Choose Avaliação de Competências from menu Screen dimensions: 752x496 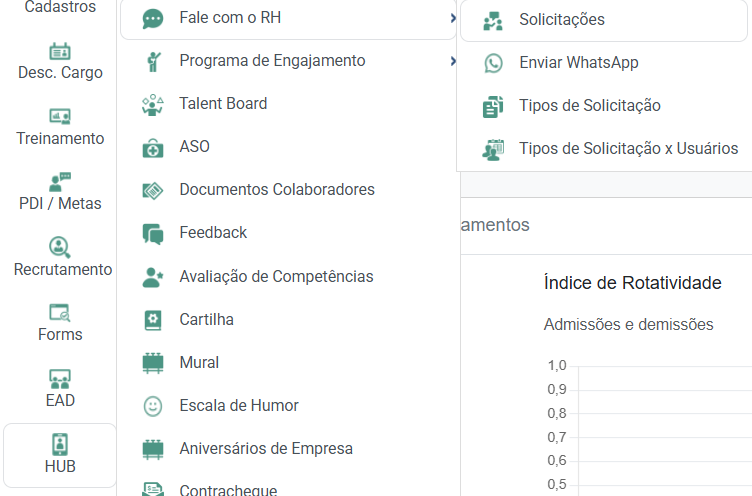(x=276, y=277)
